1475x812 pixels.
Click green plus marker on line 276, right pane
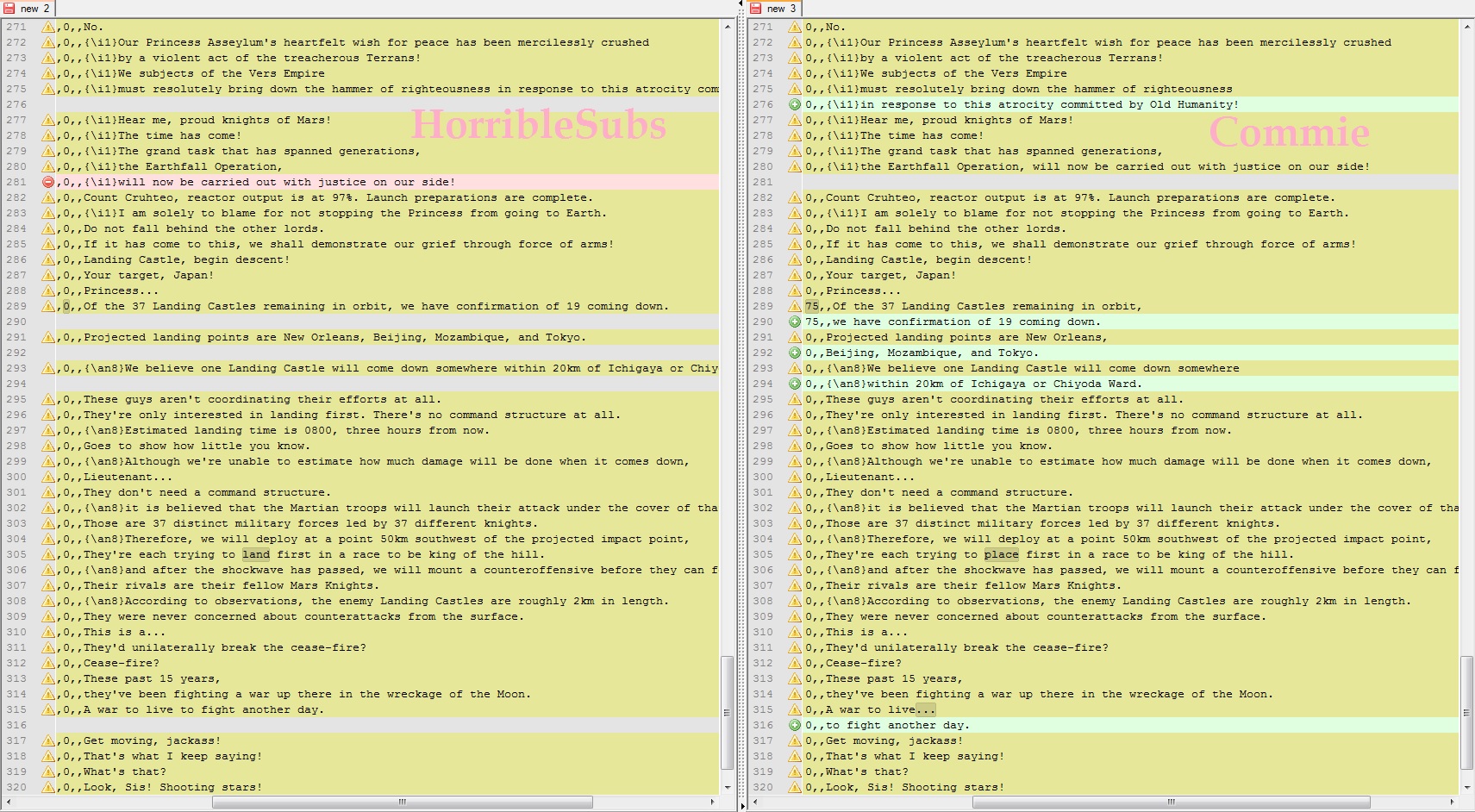(795, 104)
